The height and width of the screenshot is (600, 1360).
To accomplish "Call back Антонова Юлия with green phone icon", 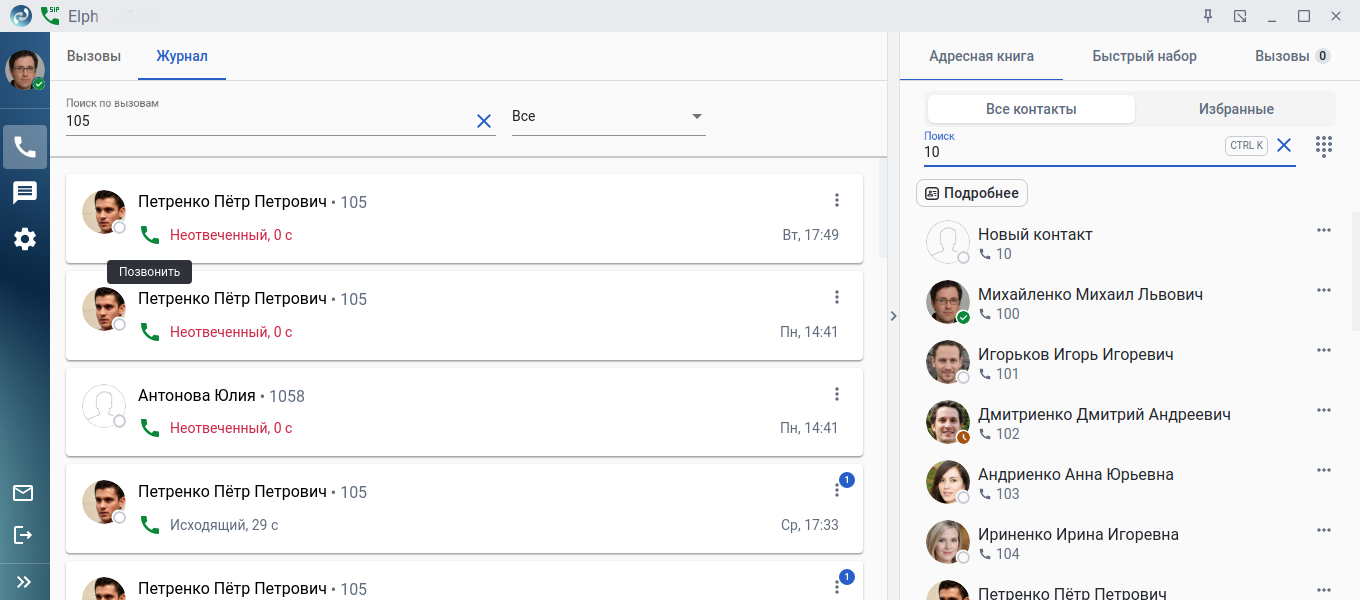I will (150, 428).
